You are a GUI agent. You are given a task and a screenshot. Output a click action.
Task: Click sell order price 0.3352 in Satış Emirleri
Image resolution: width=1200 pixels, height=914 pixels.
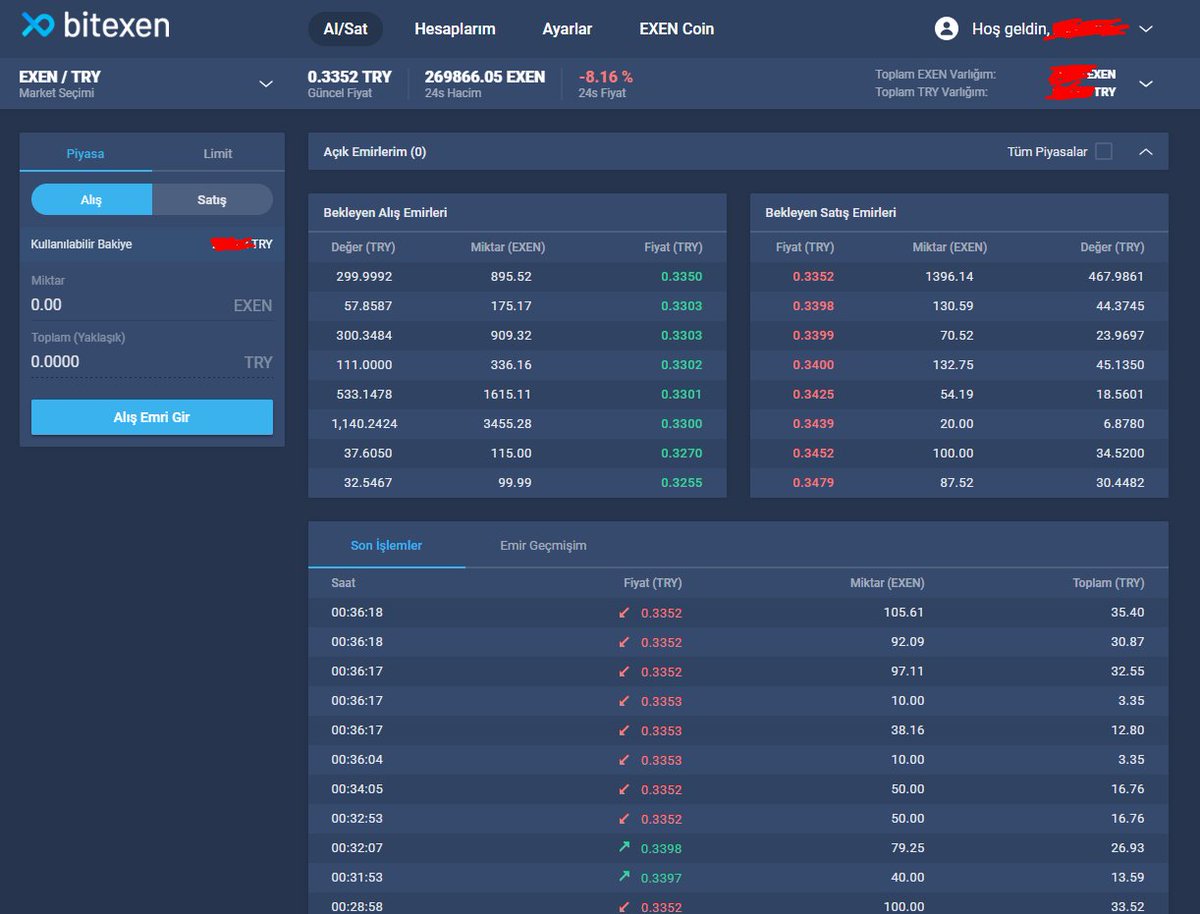click(x=813, y=277)
